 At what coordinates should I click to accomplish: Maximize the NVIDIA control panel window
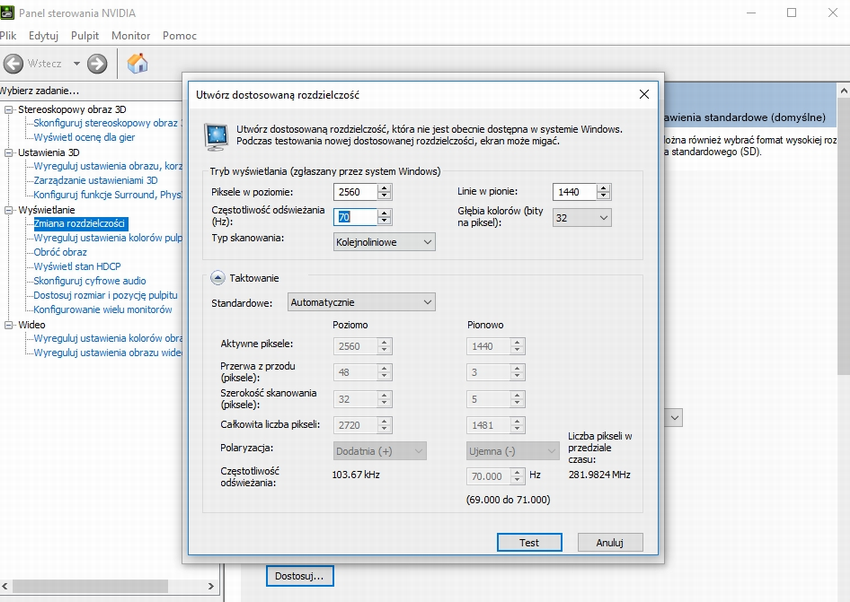pos(791,12)
